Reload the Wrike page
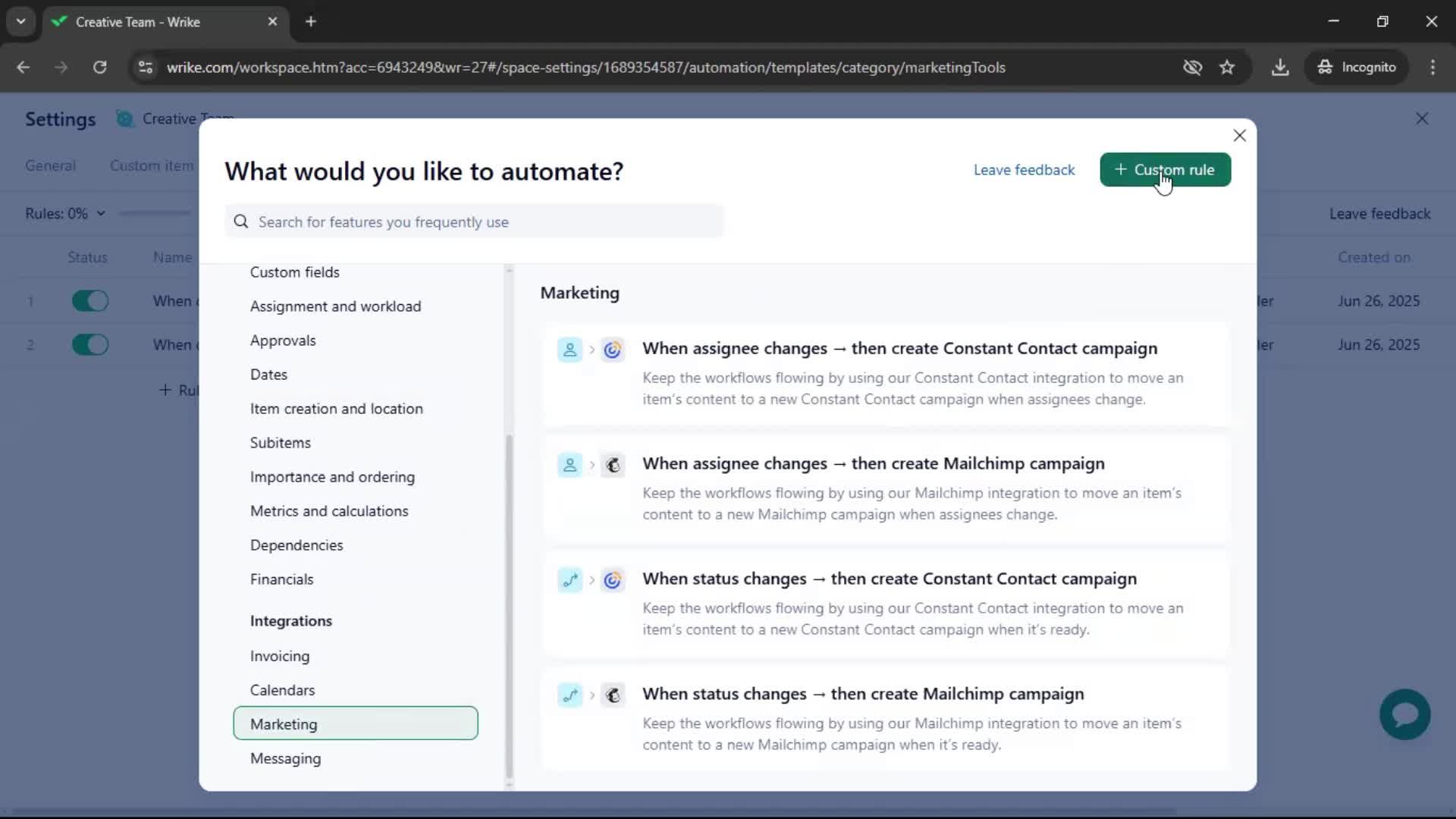This screenshot has height=819, width=1456. click(x=99, y=67)
